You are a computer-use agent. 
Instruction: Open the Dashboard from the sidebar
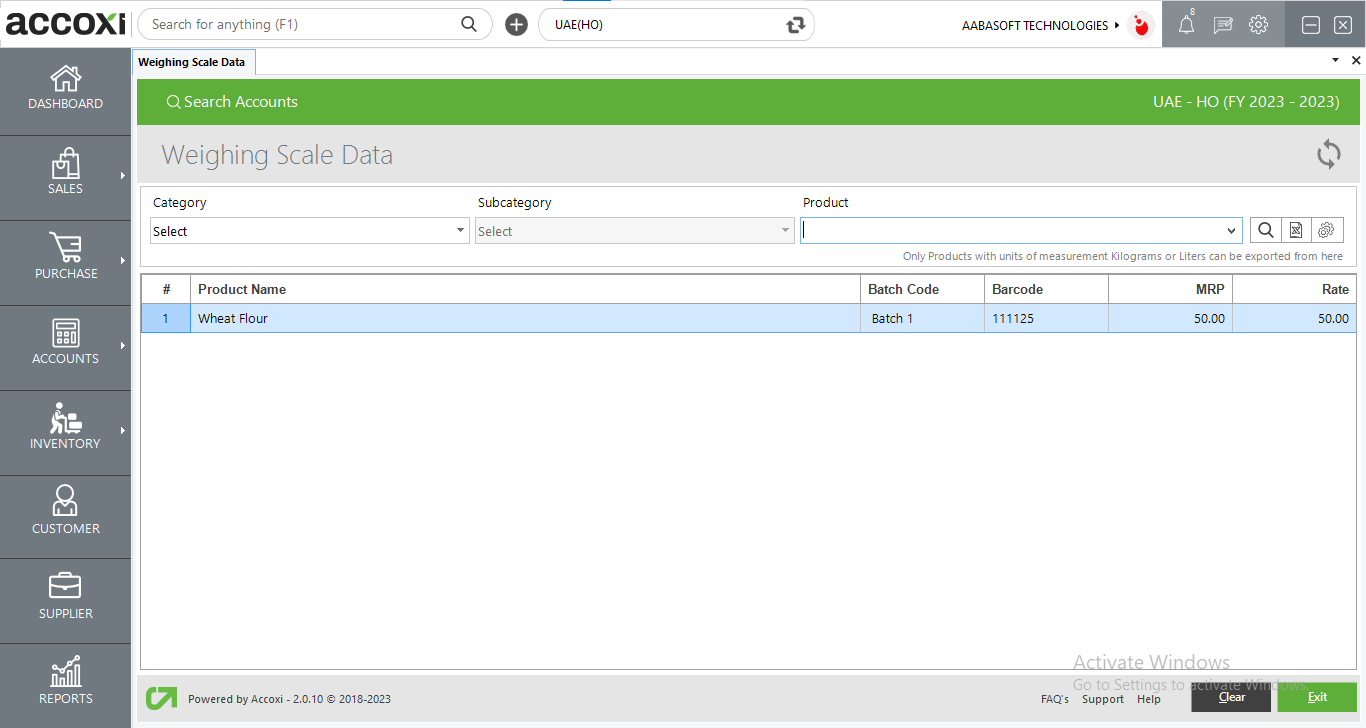(x=65, y=90)
